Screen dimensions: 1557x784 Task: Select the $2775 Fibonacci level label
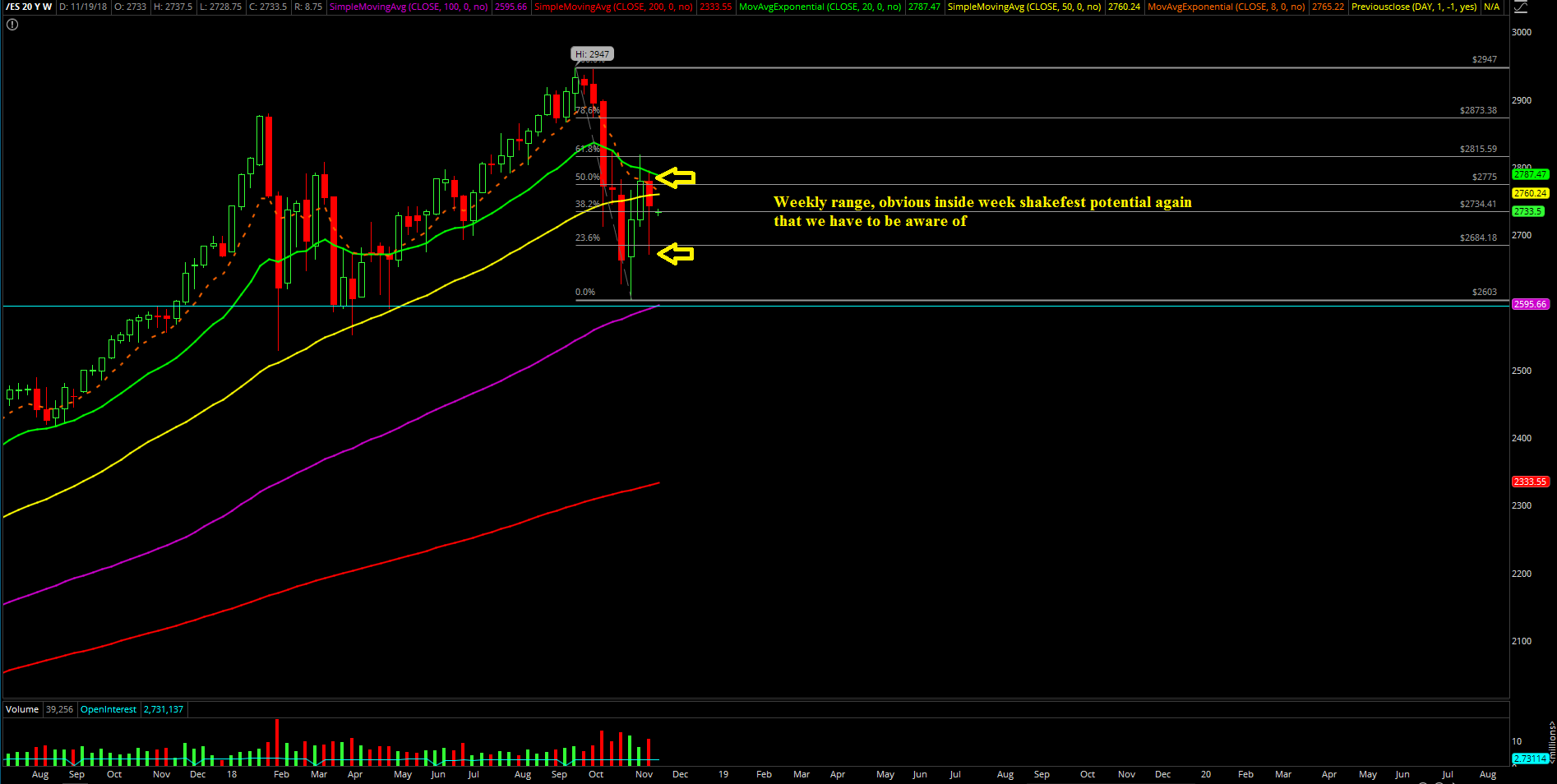tap(1484, 177)
